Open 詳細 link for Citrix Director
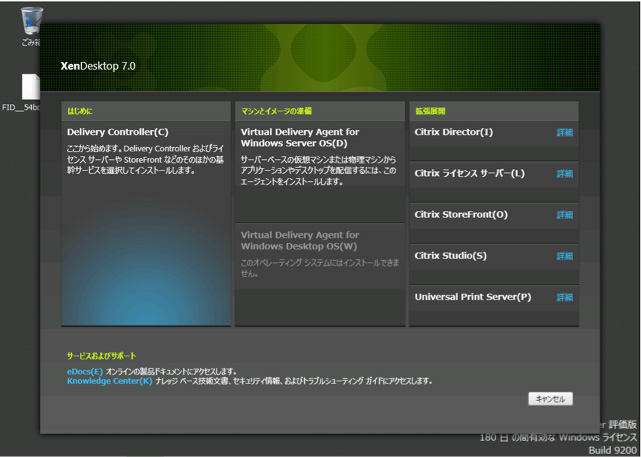 pos(565,132)
